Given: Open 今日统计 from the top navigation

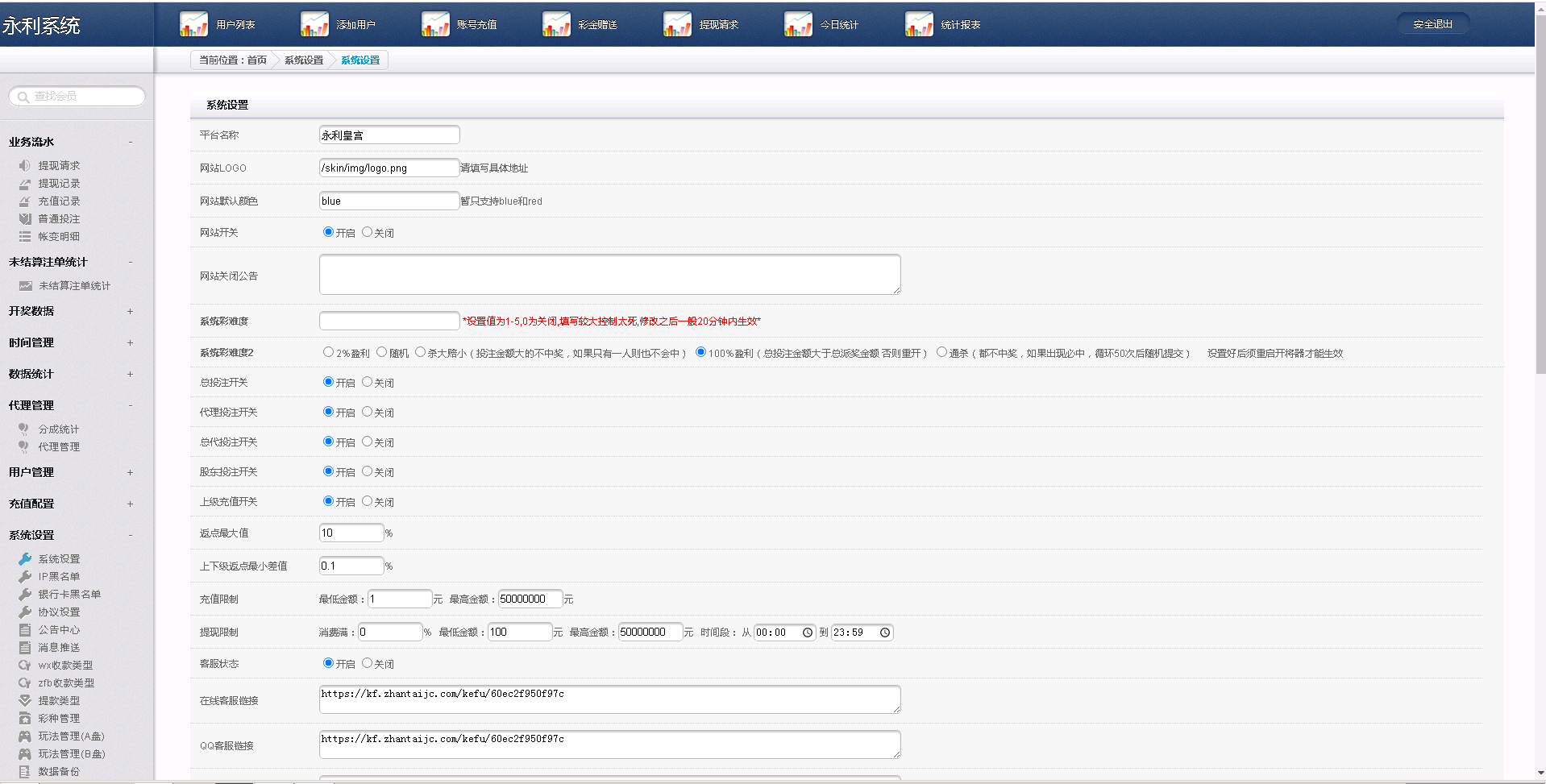Looking at the screenshot, I should pos(838,25).
